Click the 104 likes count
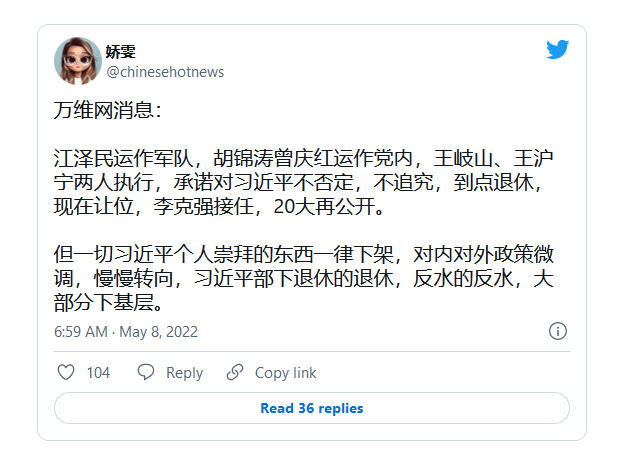The width and height of the screenshot is (628, 463). (x=98, y=372)
